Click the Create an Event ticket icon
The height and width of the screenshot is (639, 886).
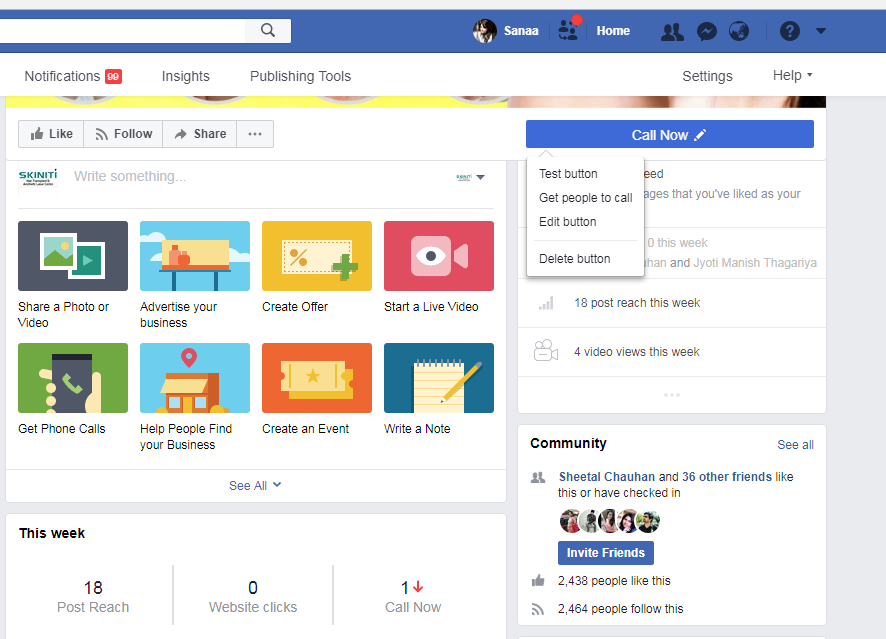click(x=317, y=378)
